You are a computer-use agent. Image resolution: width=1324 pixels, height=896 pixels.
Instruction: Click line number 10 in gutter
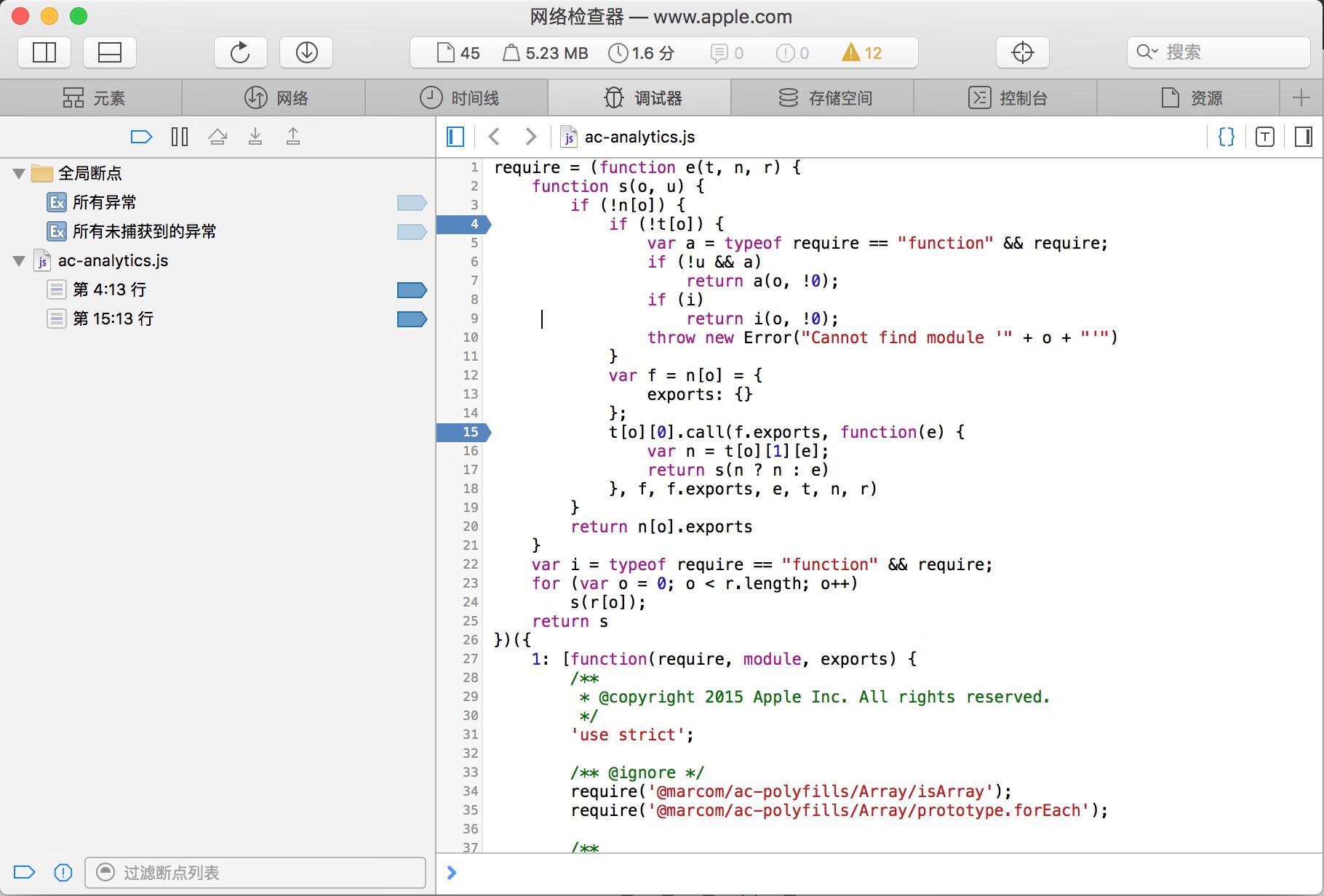[x=471, y=337]
